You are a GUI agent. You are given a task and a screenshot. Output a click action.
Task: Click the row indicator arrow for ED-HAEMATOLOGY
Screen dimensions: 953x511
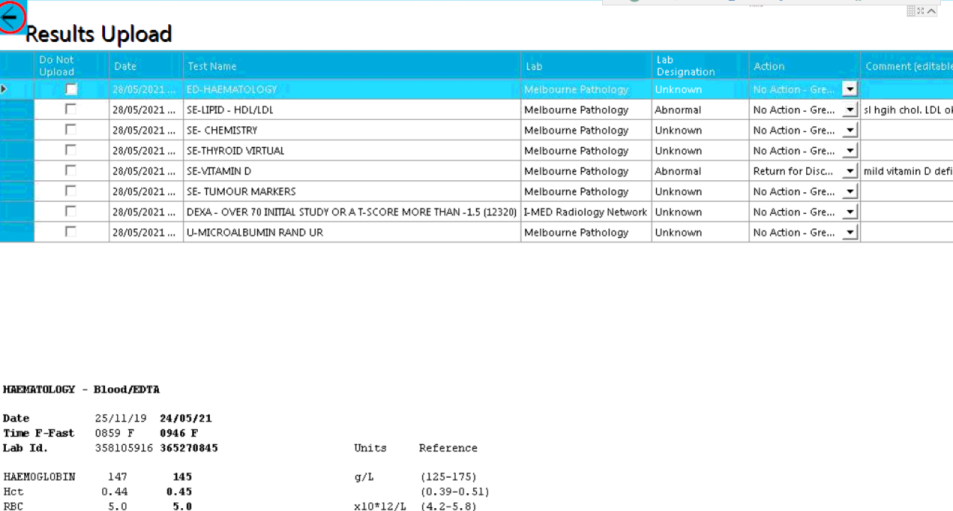[5, 89]
